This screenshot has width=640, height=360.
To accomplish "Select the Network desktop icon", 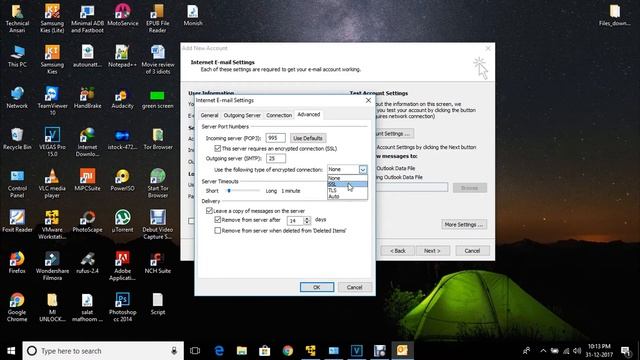I will 17,98.
